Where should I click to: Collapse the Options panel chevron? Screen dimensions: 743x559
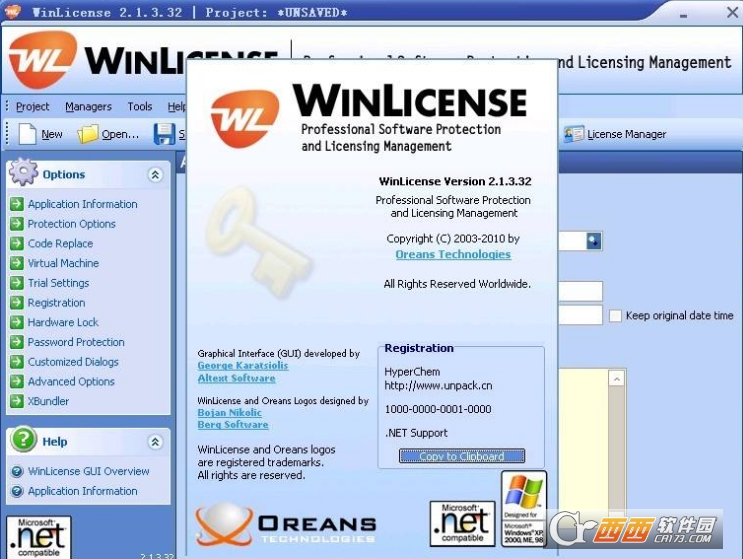(x=155, y=175)
